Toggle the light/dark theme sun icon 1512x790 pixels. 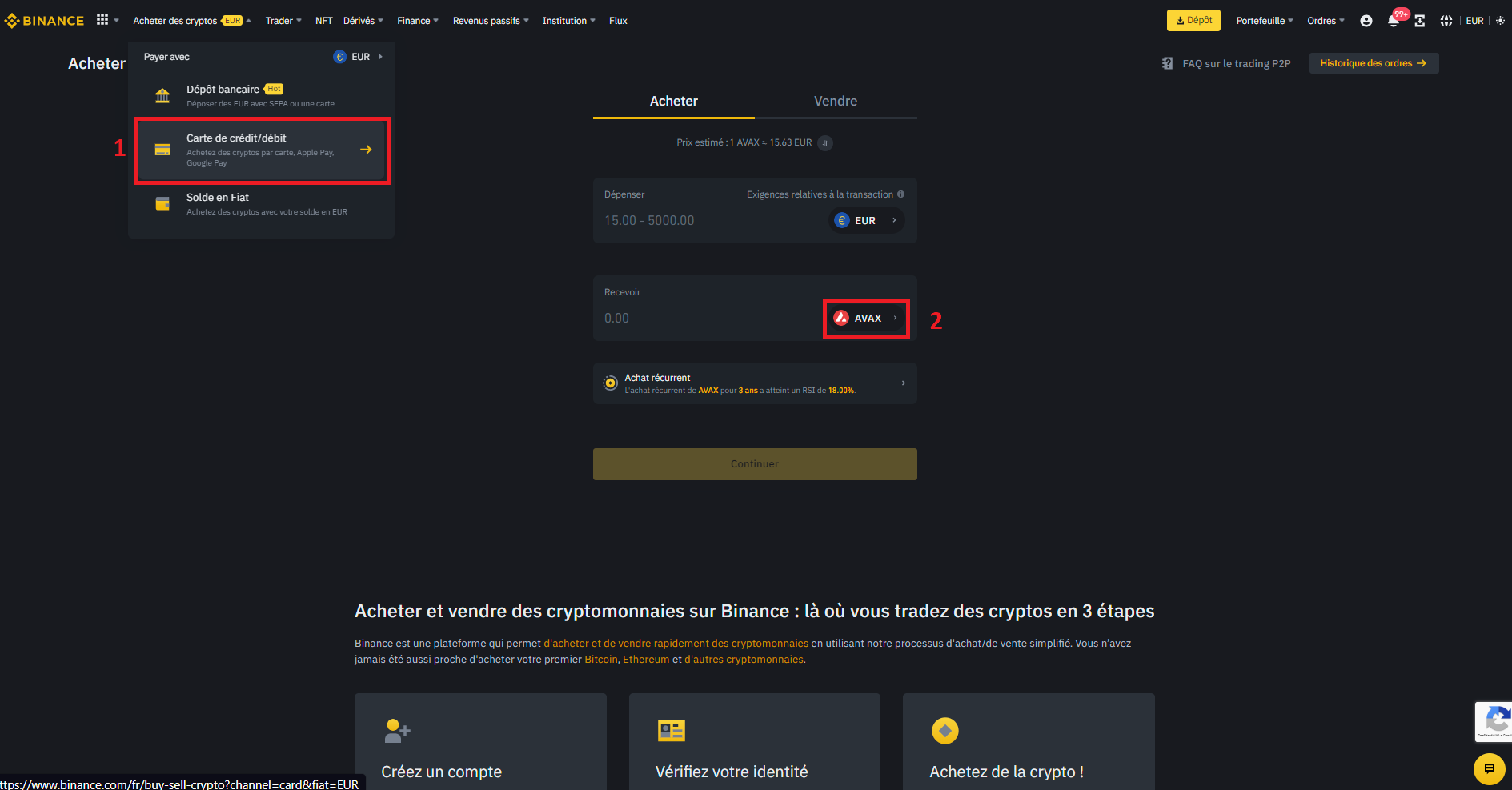pos(1500,21)
